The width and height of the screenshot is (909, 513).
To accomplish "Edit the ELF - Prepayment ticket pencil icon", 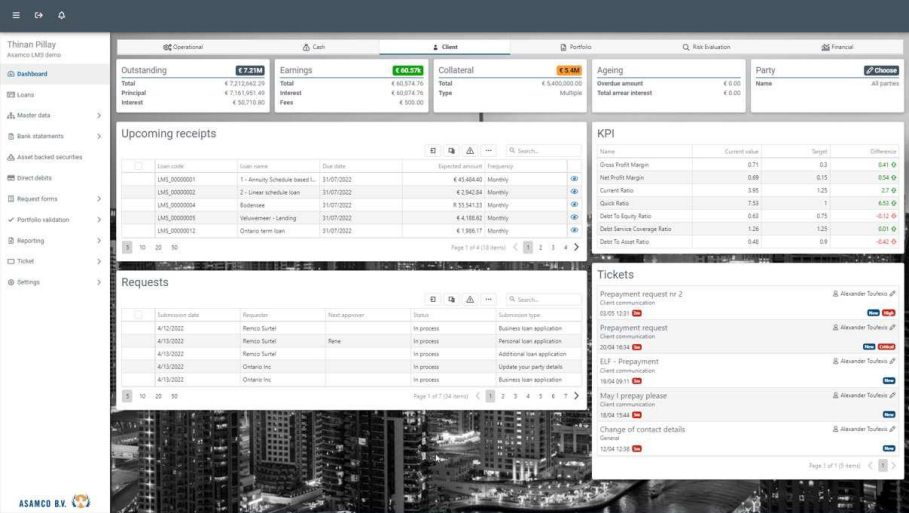I will tap(893, 361).
